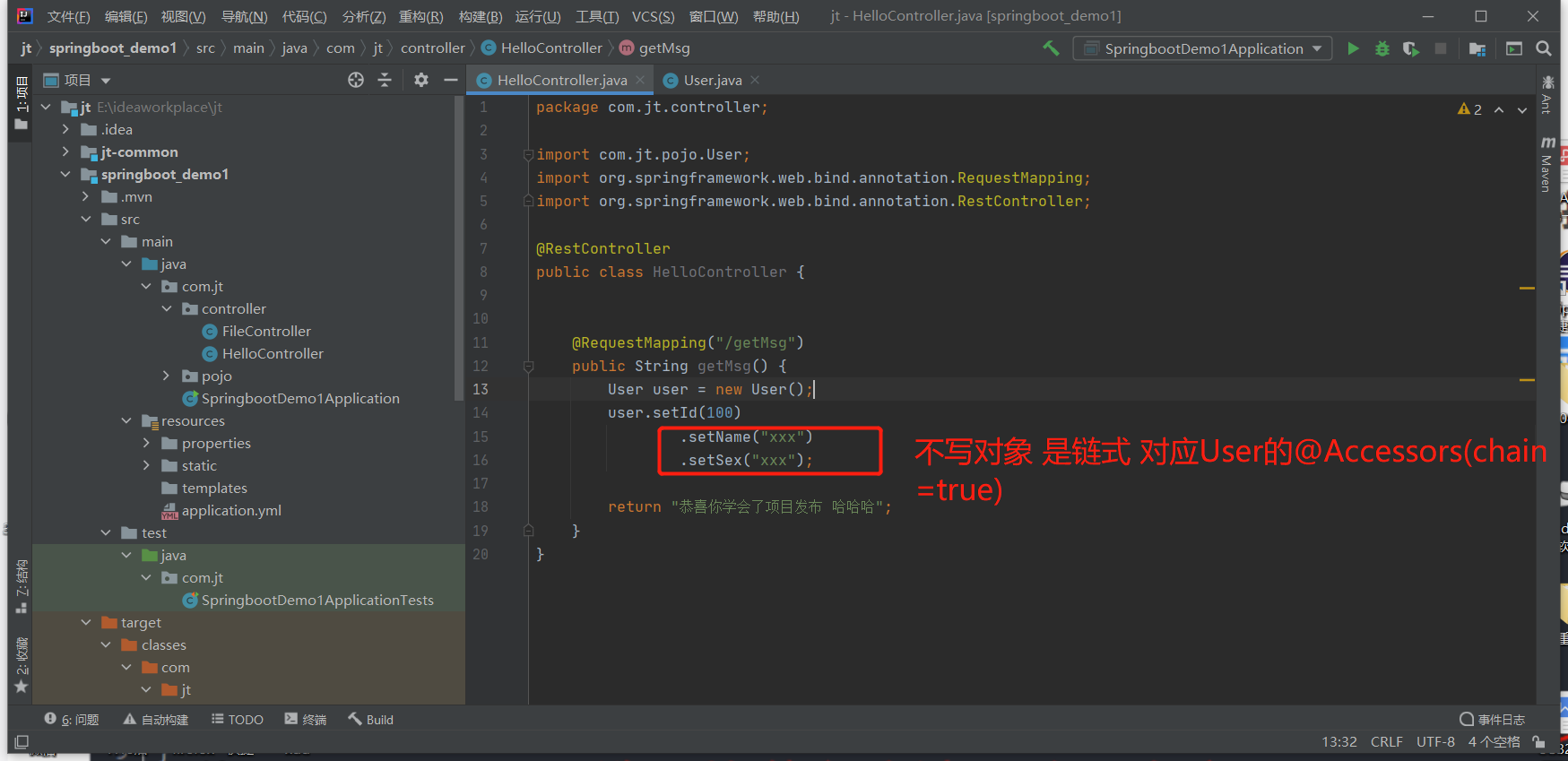Open Search Everywhere magnifier icon
This screenshot has height=761, width=1568.
coord(1543,48)
